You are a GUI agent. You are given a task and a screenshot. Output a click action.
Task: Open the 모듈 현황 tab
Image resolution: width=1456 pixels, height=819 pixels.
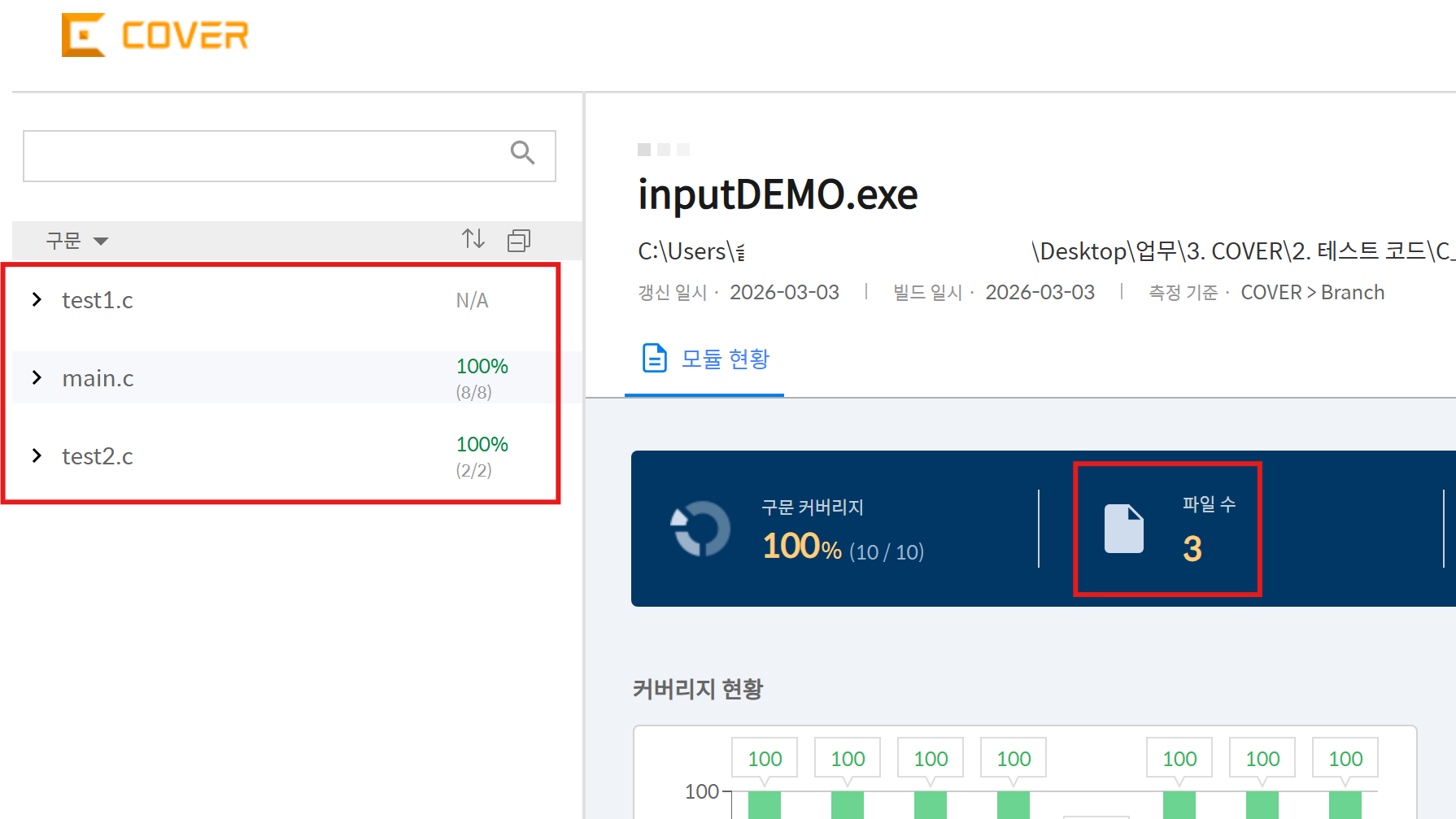tap(704, 359)
